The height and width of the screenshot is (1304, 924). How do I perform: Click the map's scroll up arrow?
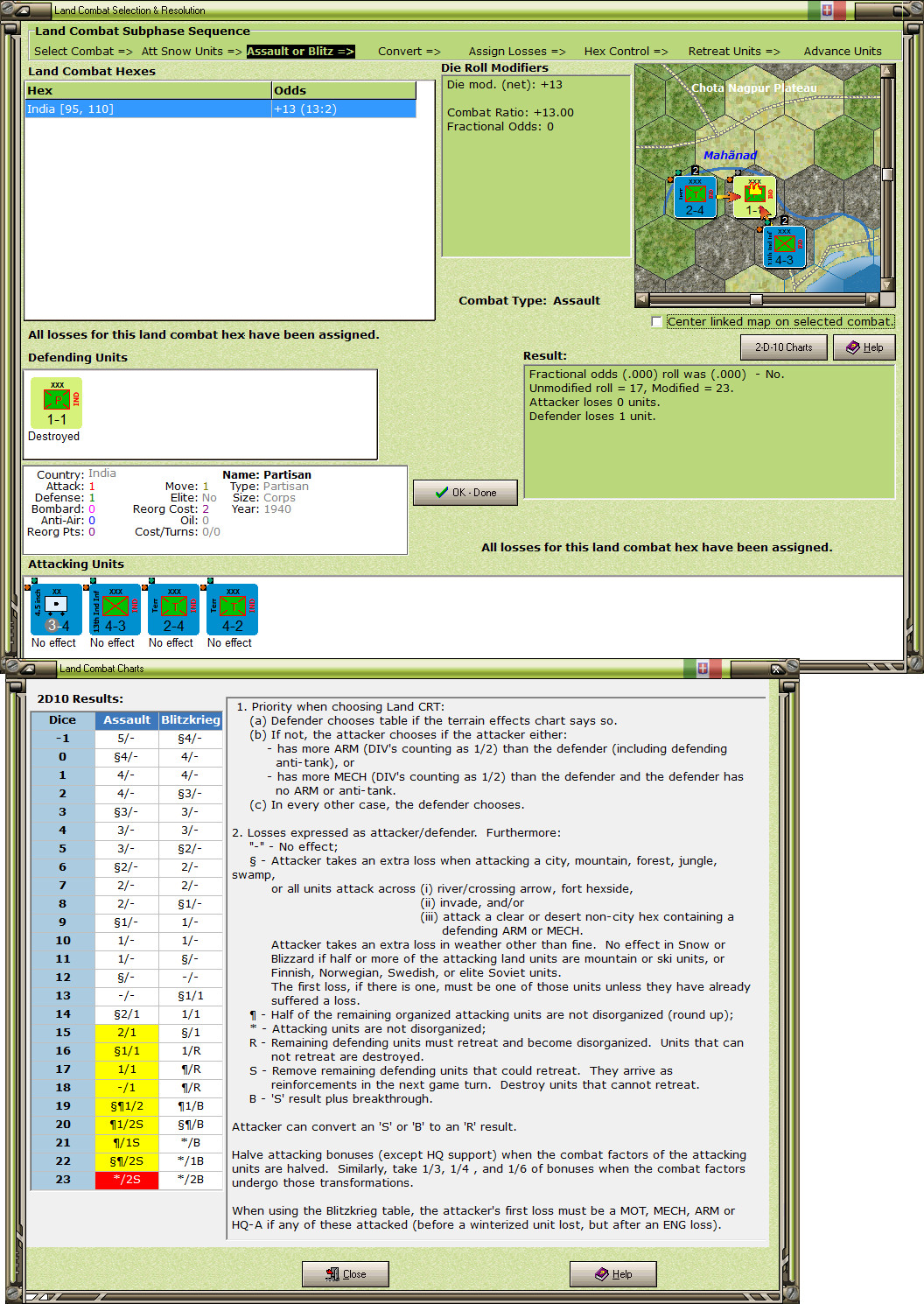pyautogui.click(x=887, y=71)
